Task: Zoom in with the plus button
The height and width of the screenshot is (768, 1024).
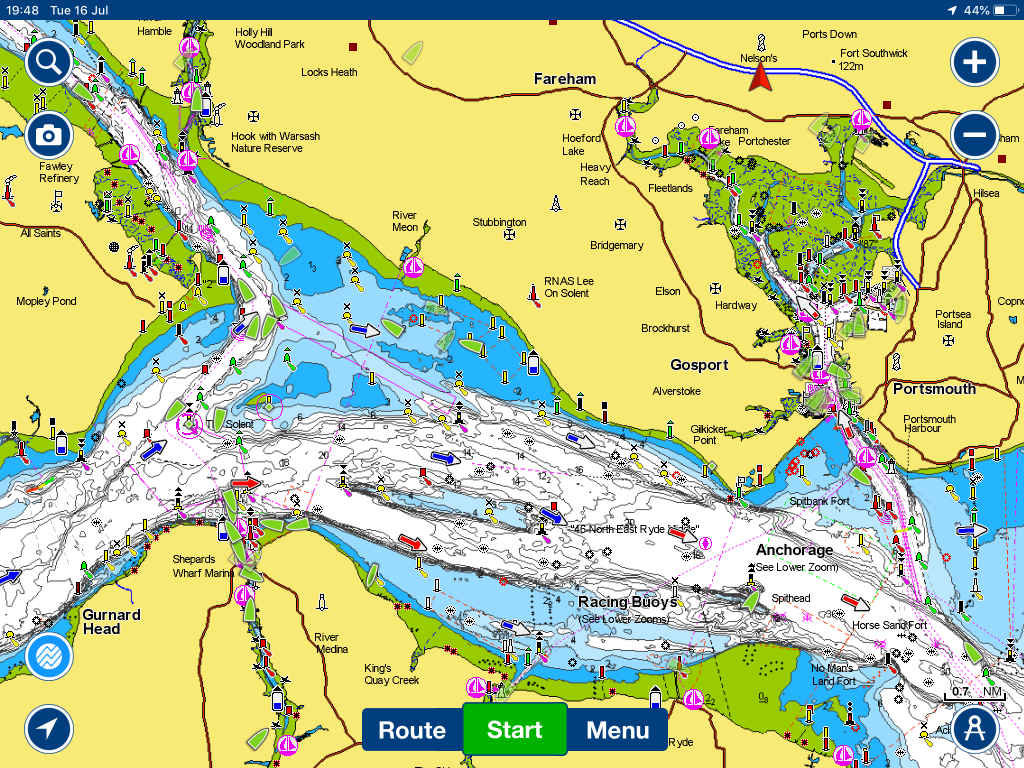Action: (x=974, y=64)
